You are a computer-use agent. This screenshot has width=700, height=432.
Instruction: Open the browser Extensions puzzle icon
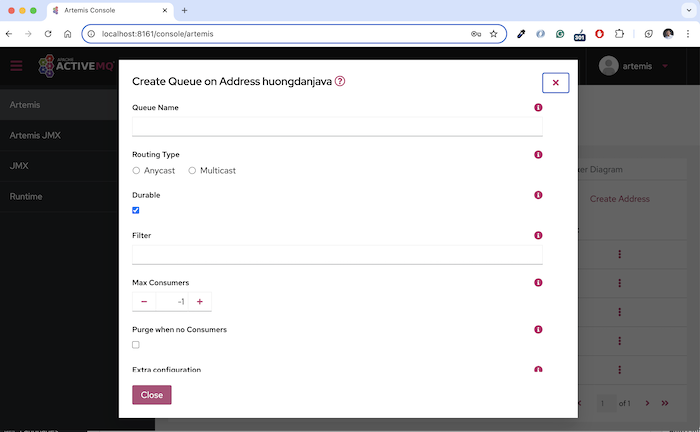click(x=619, y=34)
